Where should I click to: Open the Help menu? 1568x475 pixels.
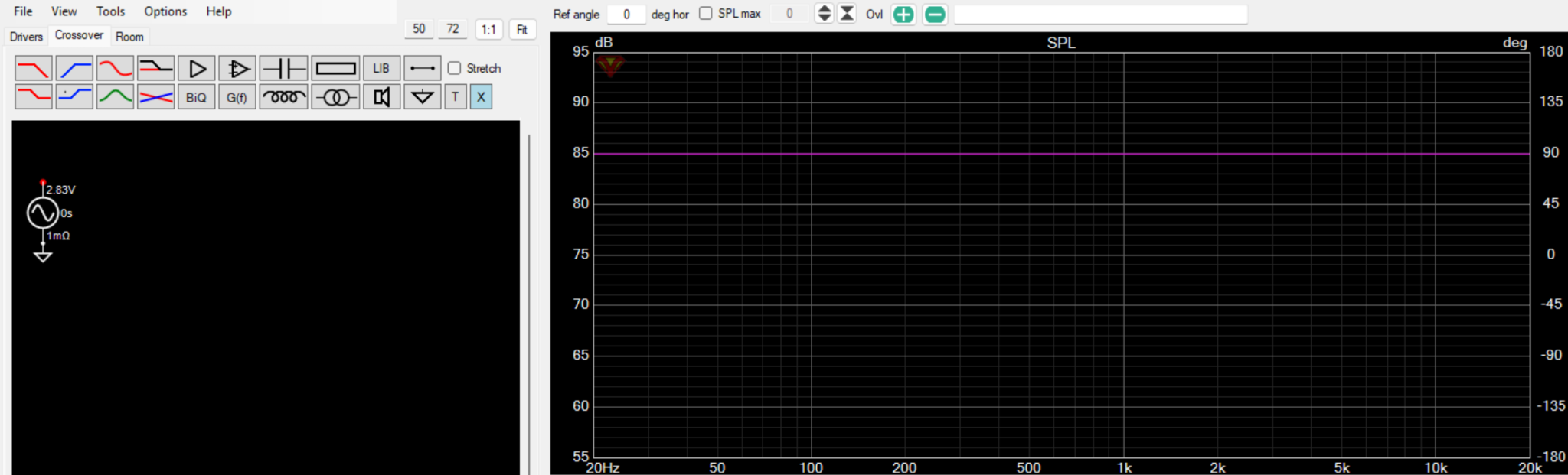point(218,11)
